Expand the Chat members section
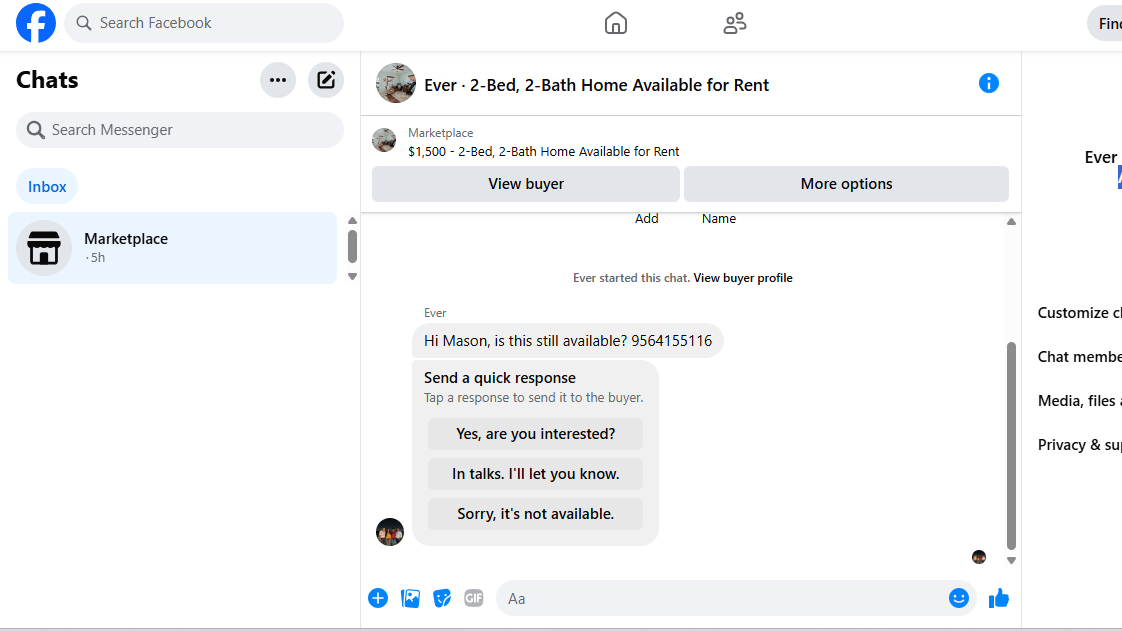This screenshot has height=631, width=1122. click(1080, 356)
